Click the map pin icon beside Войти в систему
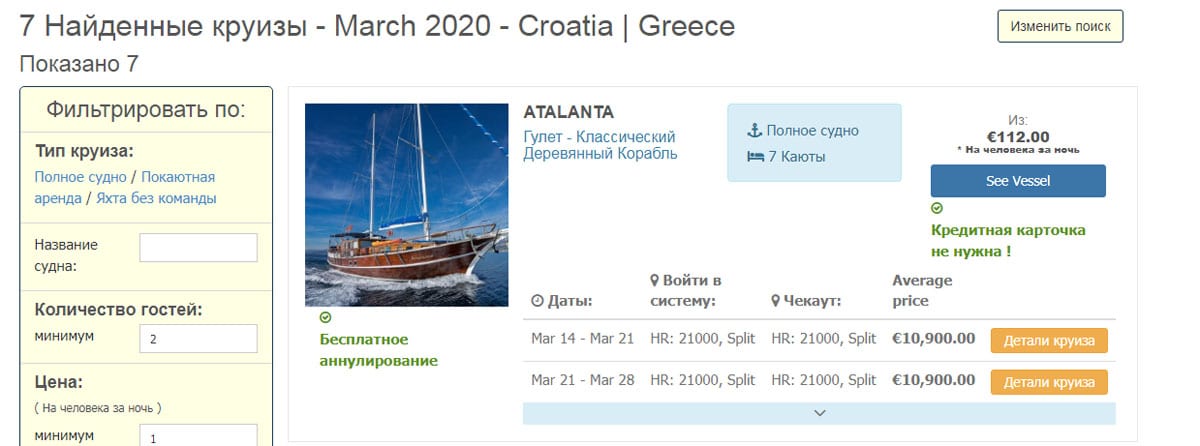 point(655,280)
